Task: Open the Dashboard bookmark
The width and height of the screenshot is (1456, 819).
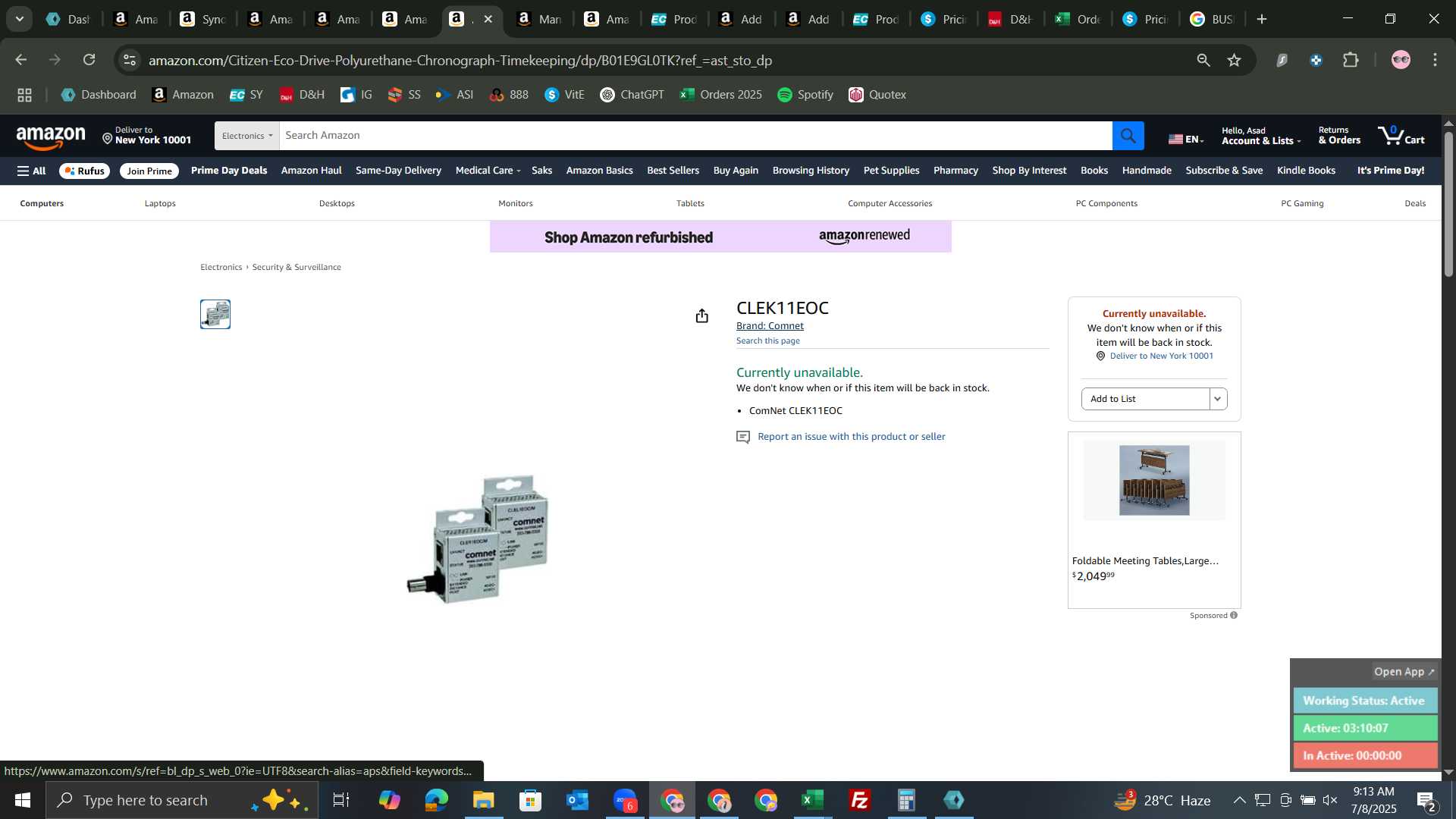Action: (99, 95)
